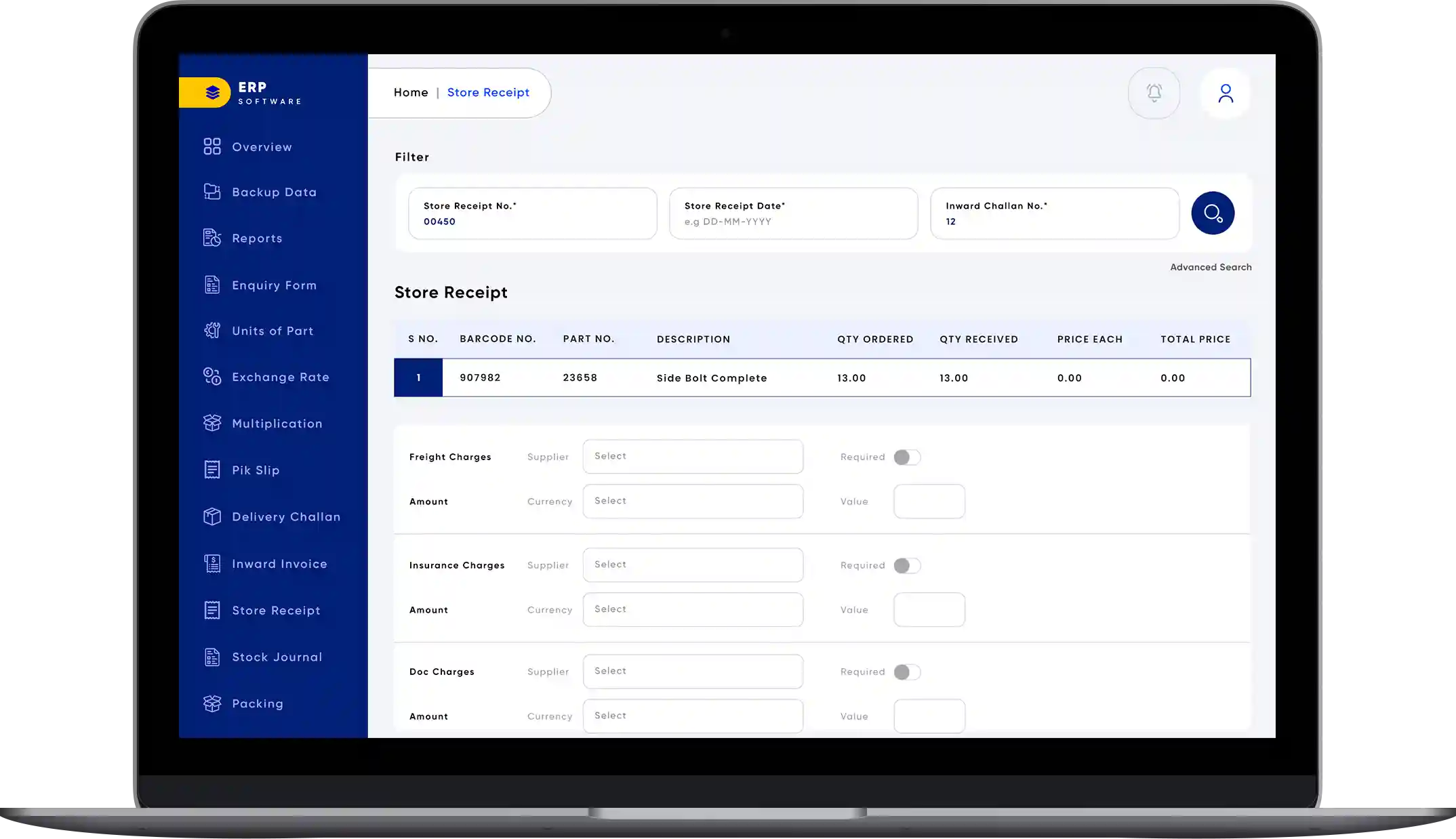Screen dimensions: 1456x839
Task: Click the QTY RECEIVED column header
Action: click(x=979, y=339)
